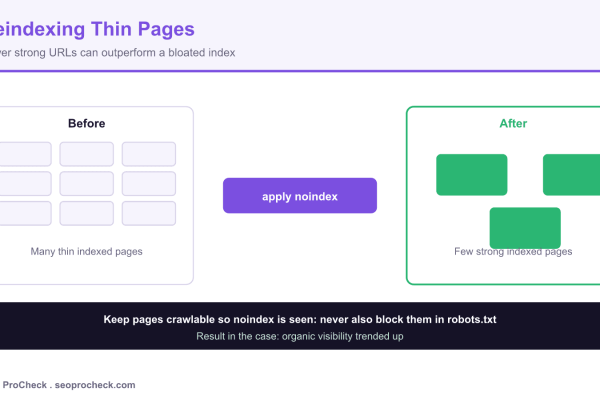Click 'organic visibility trended up' result line
Image resolution: width=600 pixels, height=400 pixels.
coord(300,336)
